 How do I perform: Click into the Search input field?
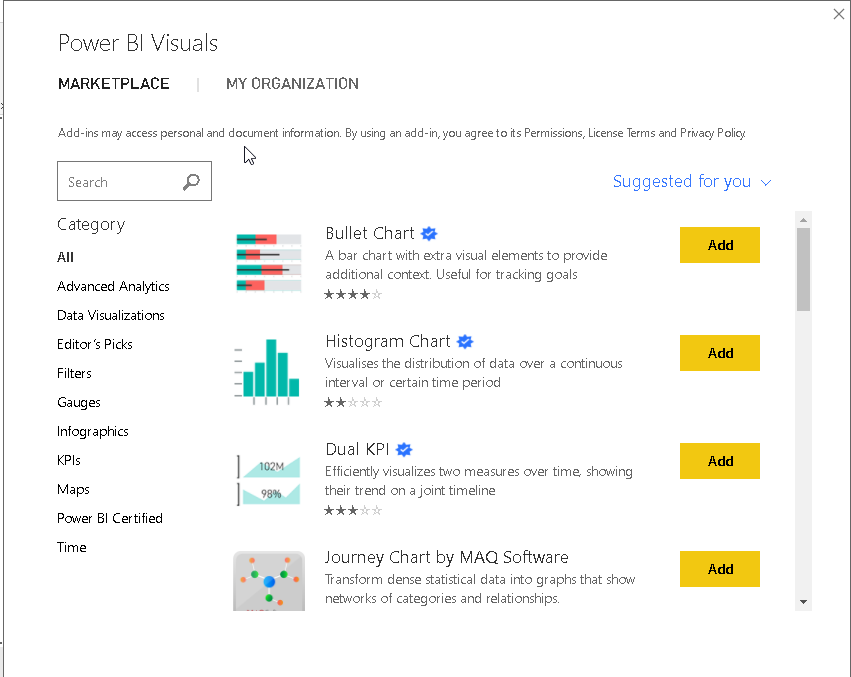120,182
